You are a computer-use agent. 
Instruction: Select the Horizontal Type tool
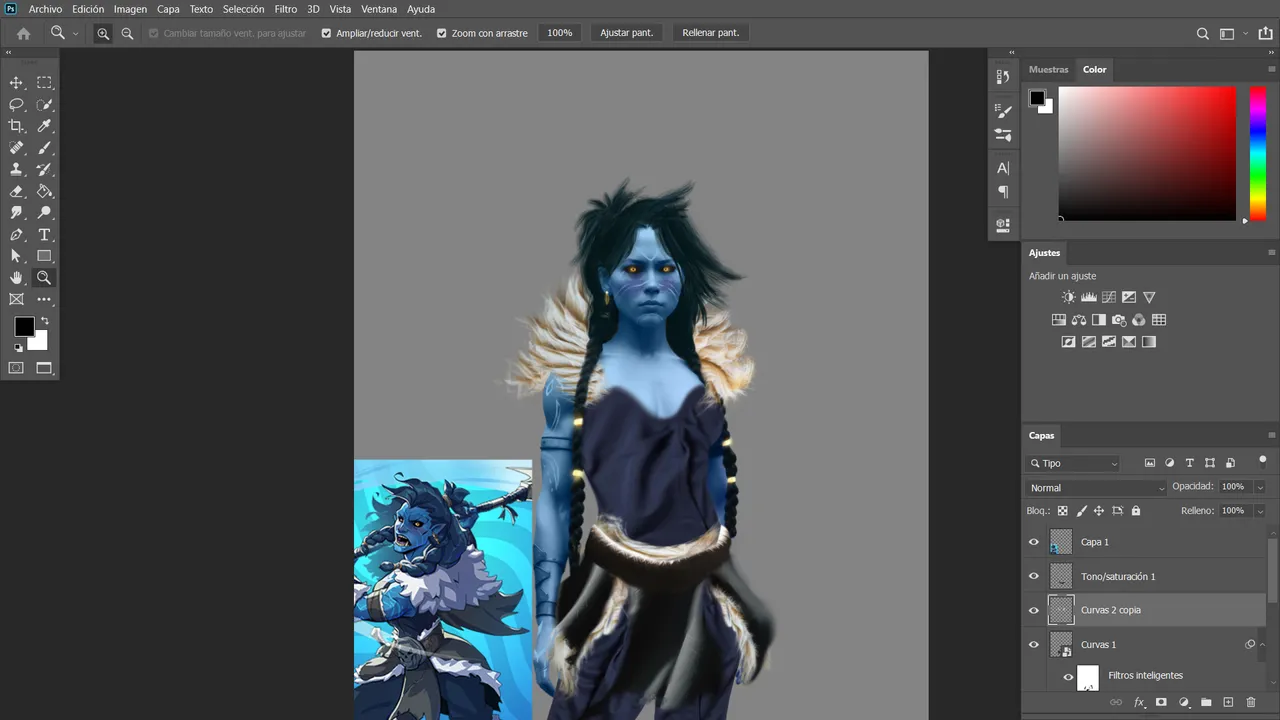click(44, 235)
